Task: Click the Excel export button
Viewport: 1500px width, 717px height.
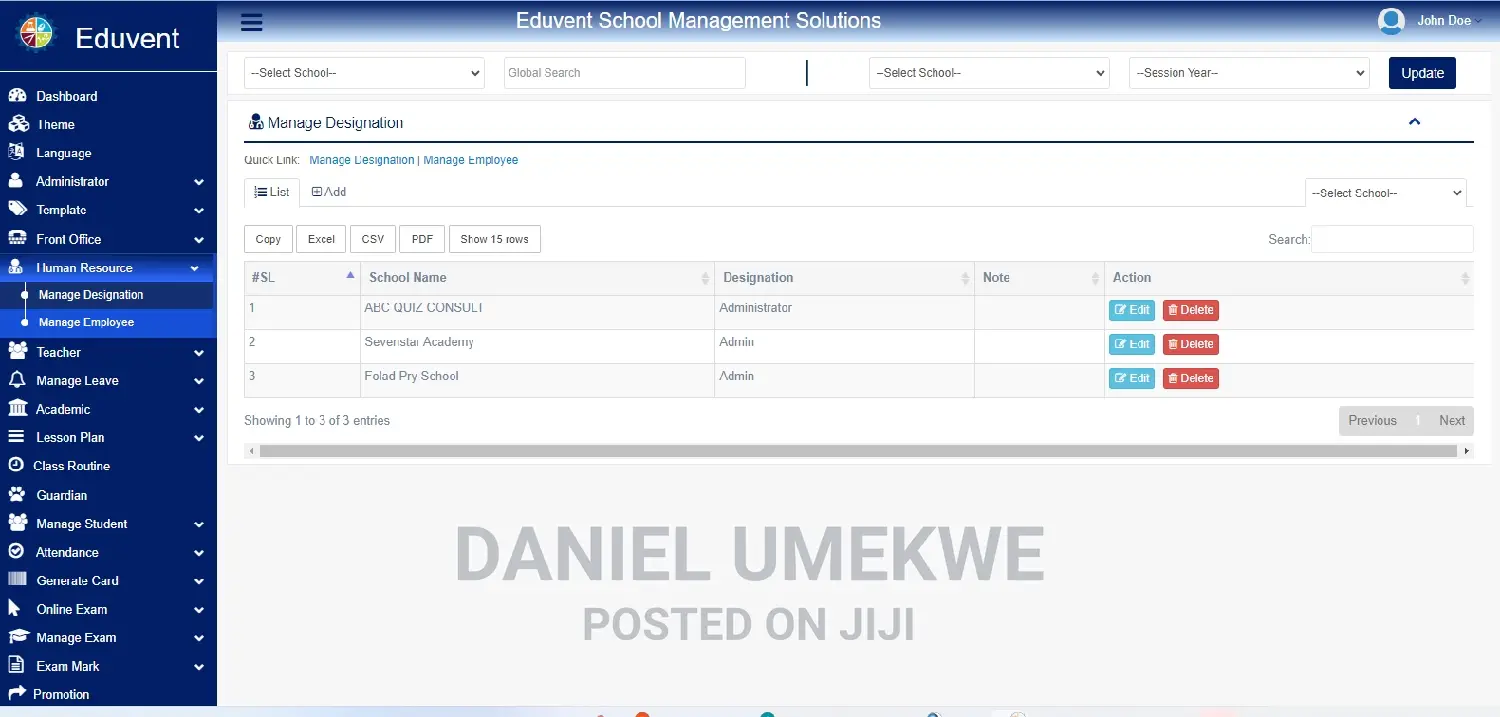Action: coord(321,239)
